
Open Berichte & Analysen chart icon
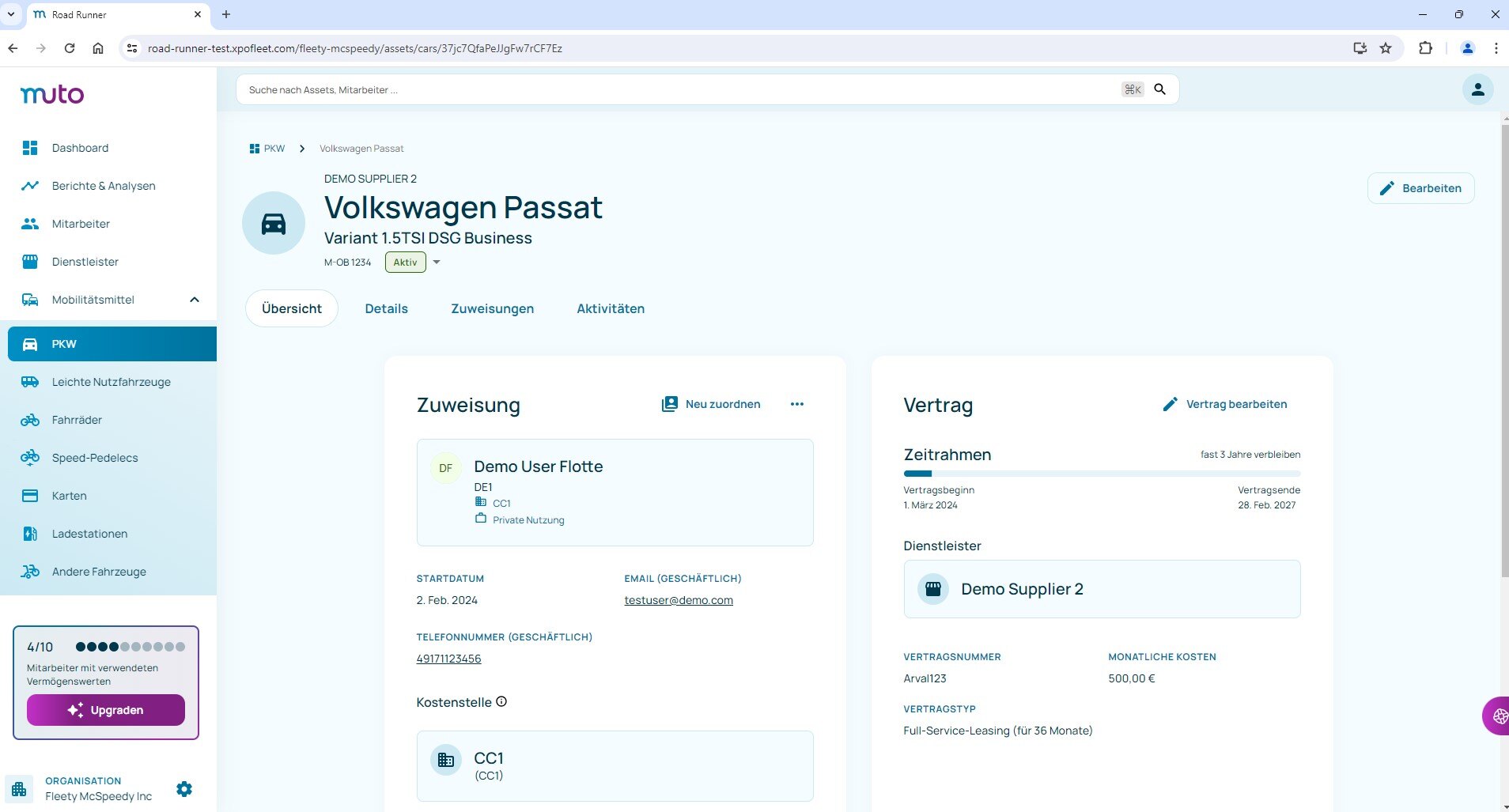(x=30, y=186)
